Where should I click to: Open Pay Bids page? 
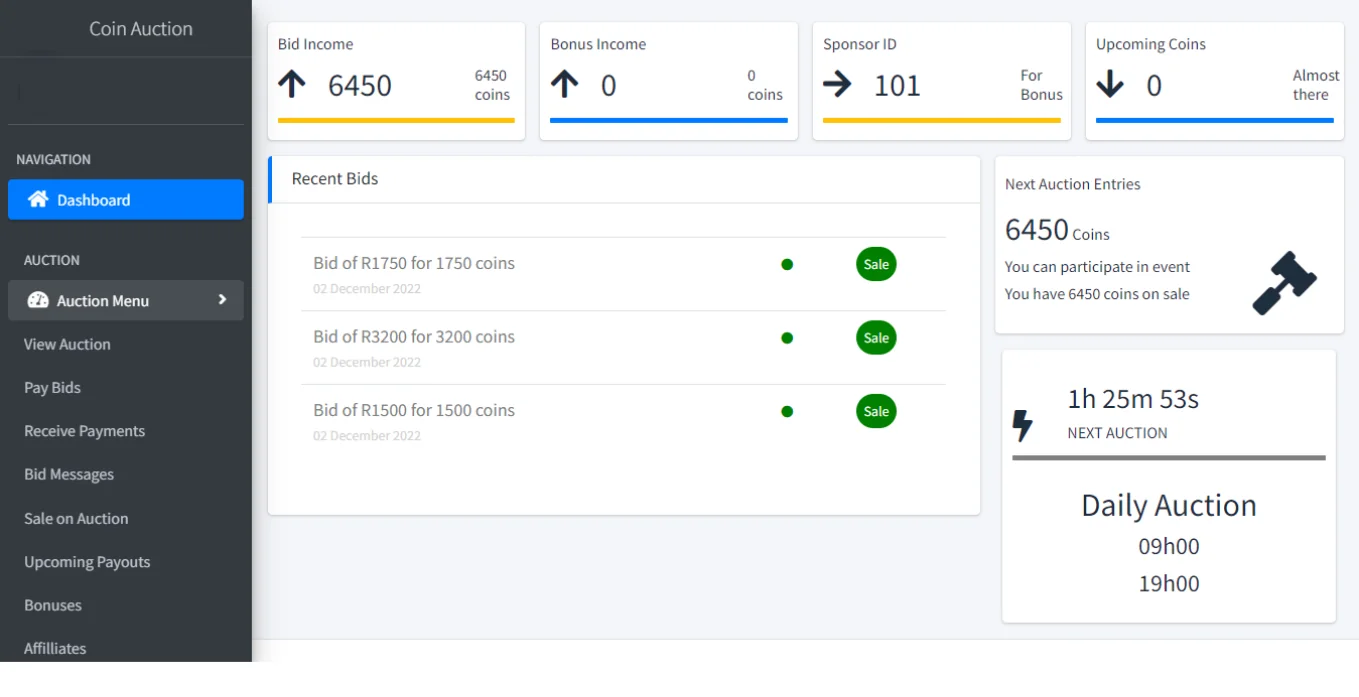[x=52, y=387]
